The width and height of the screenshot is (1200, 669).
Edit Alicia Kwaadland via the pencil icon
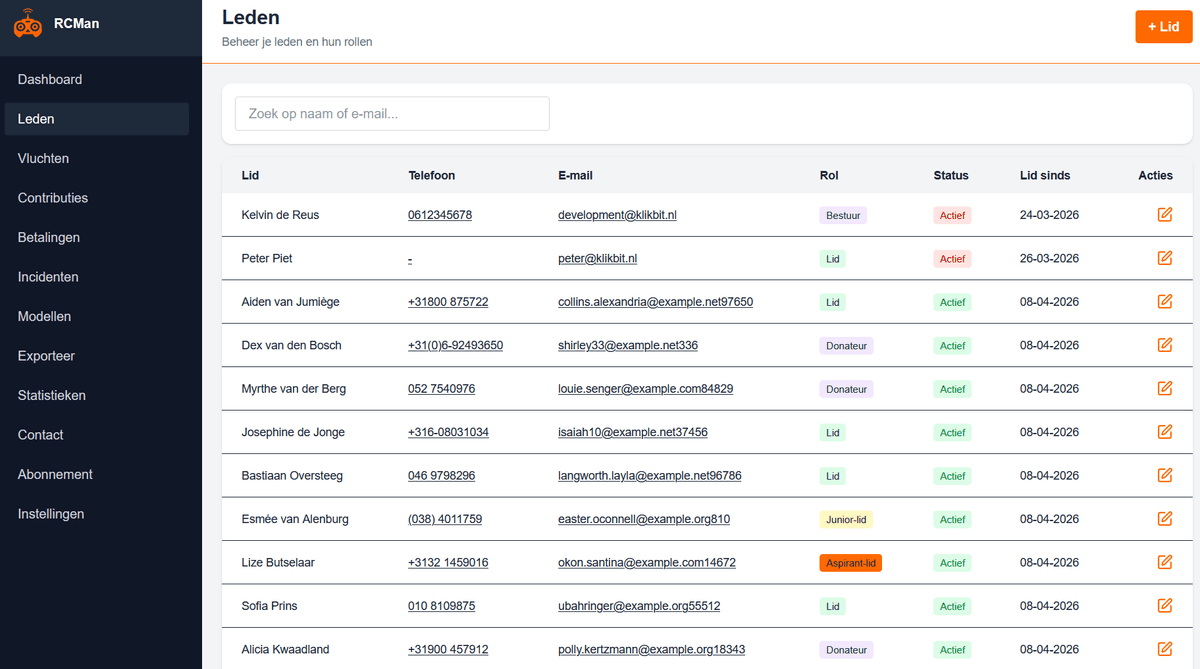(1164, 648)
